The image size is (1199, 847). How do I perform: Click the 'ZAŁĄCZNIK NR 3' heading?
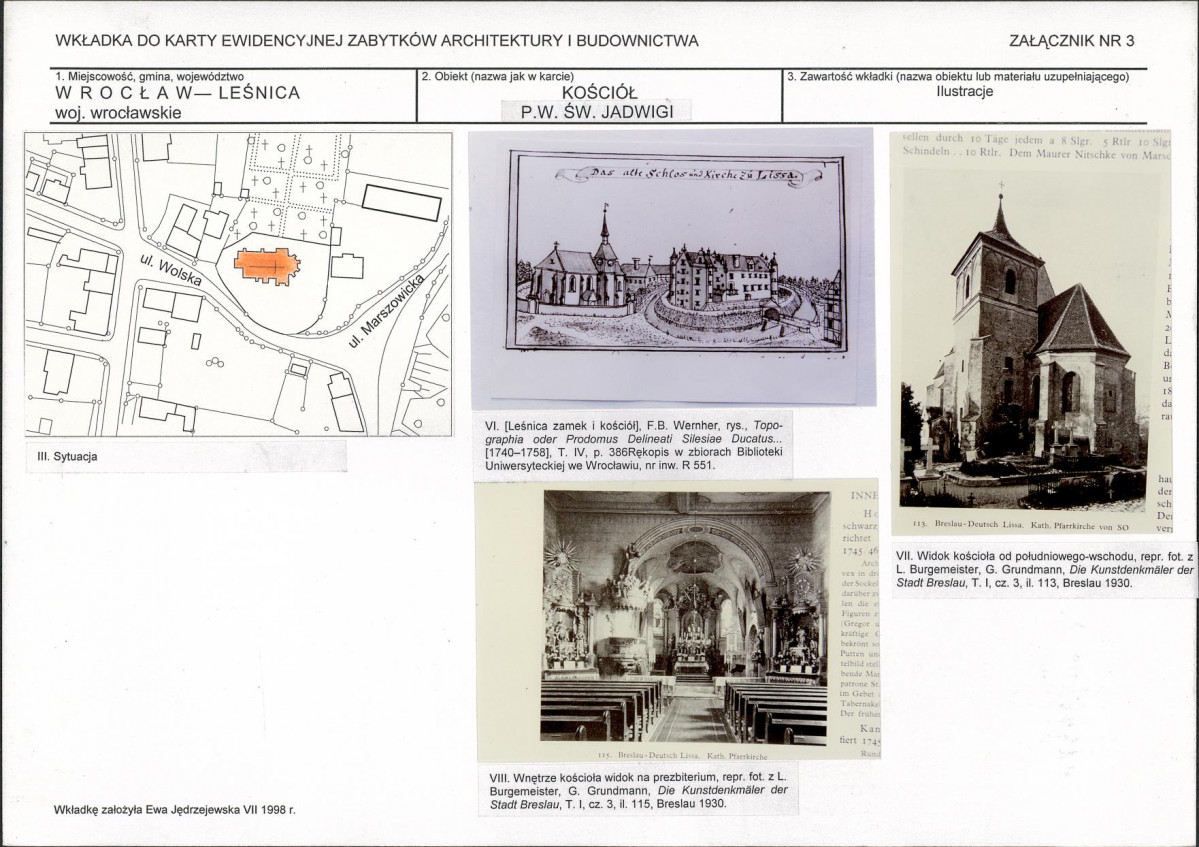[1072, 41]
